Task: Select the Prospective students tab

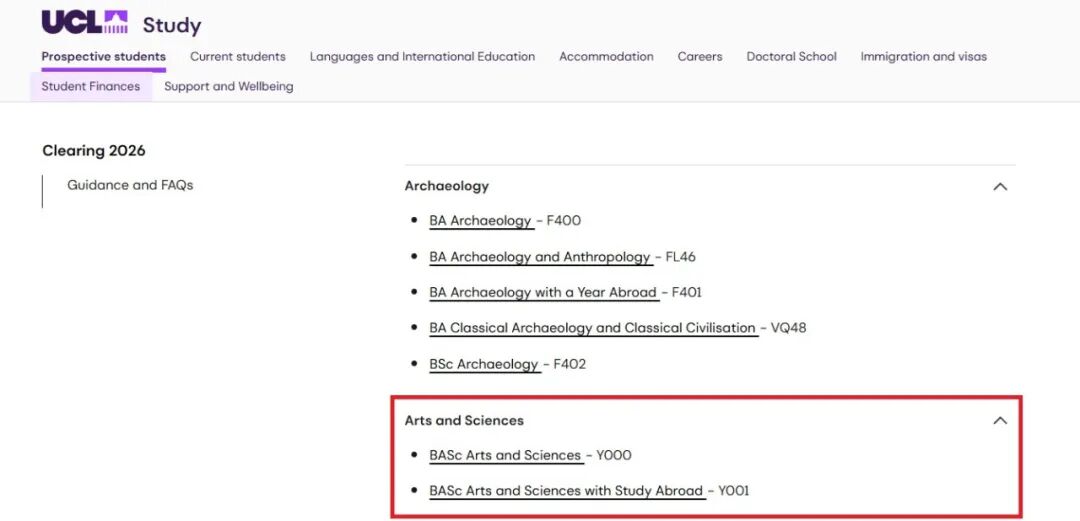Action: (103, 57)
